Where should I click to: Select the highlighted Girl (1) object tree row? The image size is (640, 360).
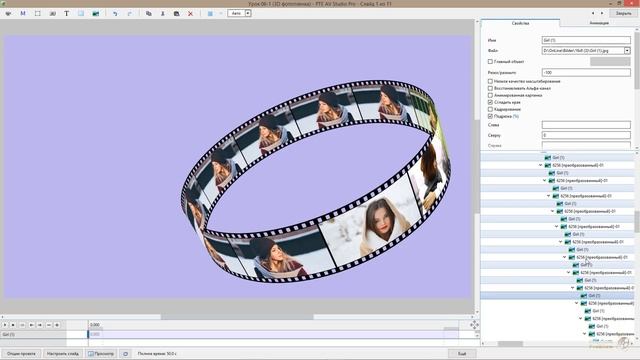(x=558, y=296)
